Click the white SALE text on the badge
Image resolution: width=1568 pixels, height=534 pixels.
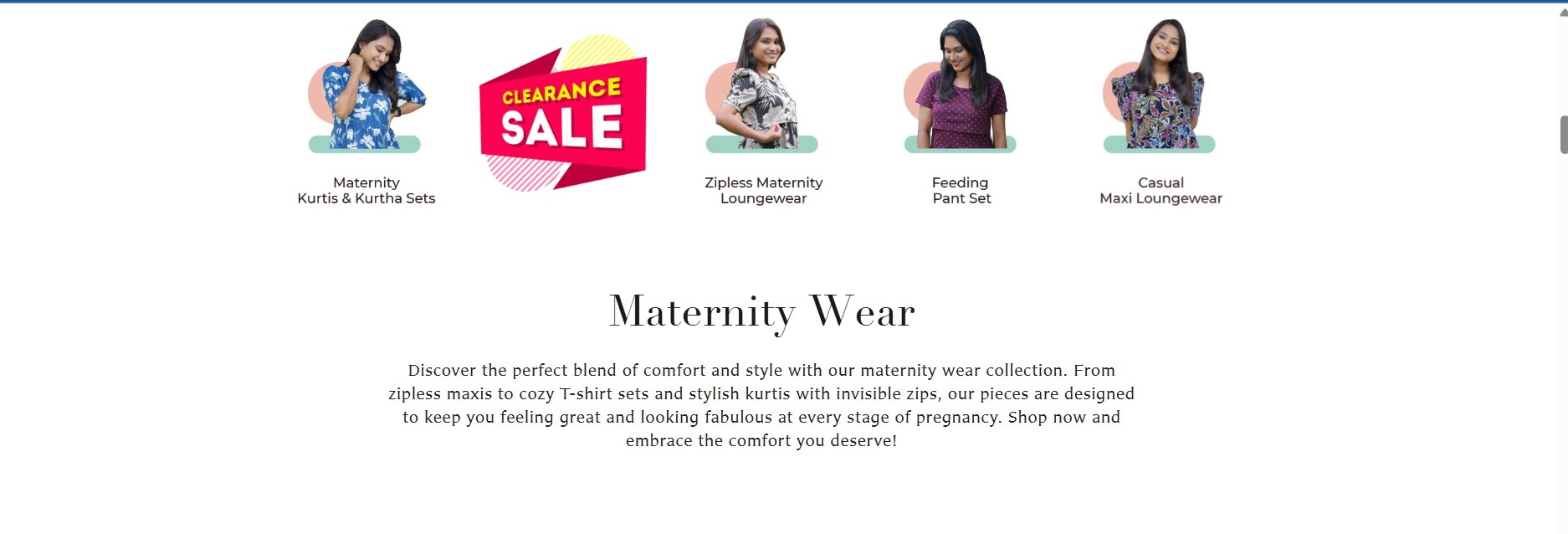561,128
